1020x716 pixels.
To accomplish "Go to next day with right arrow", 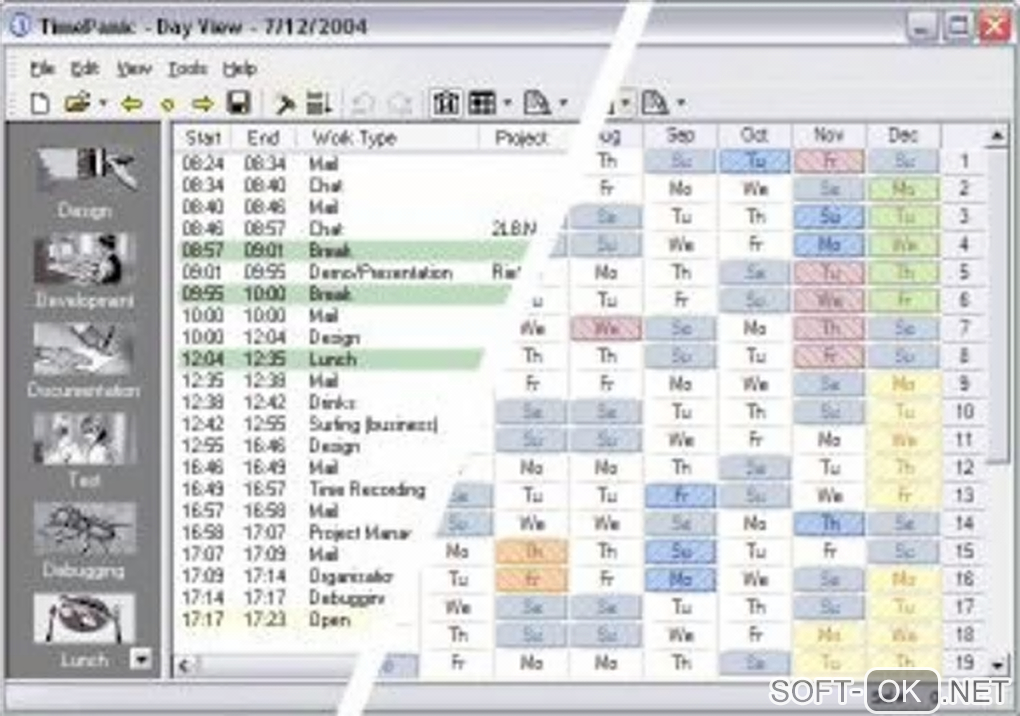I will click(x=203, y=103).
